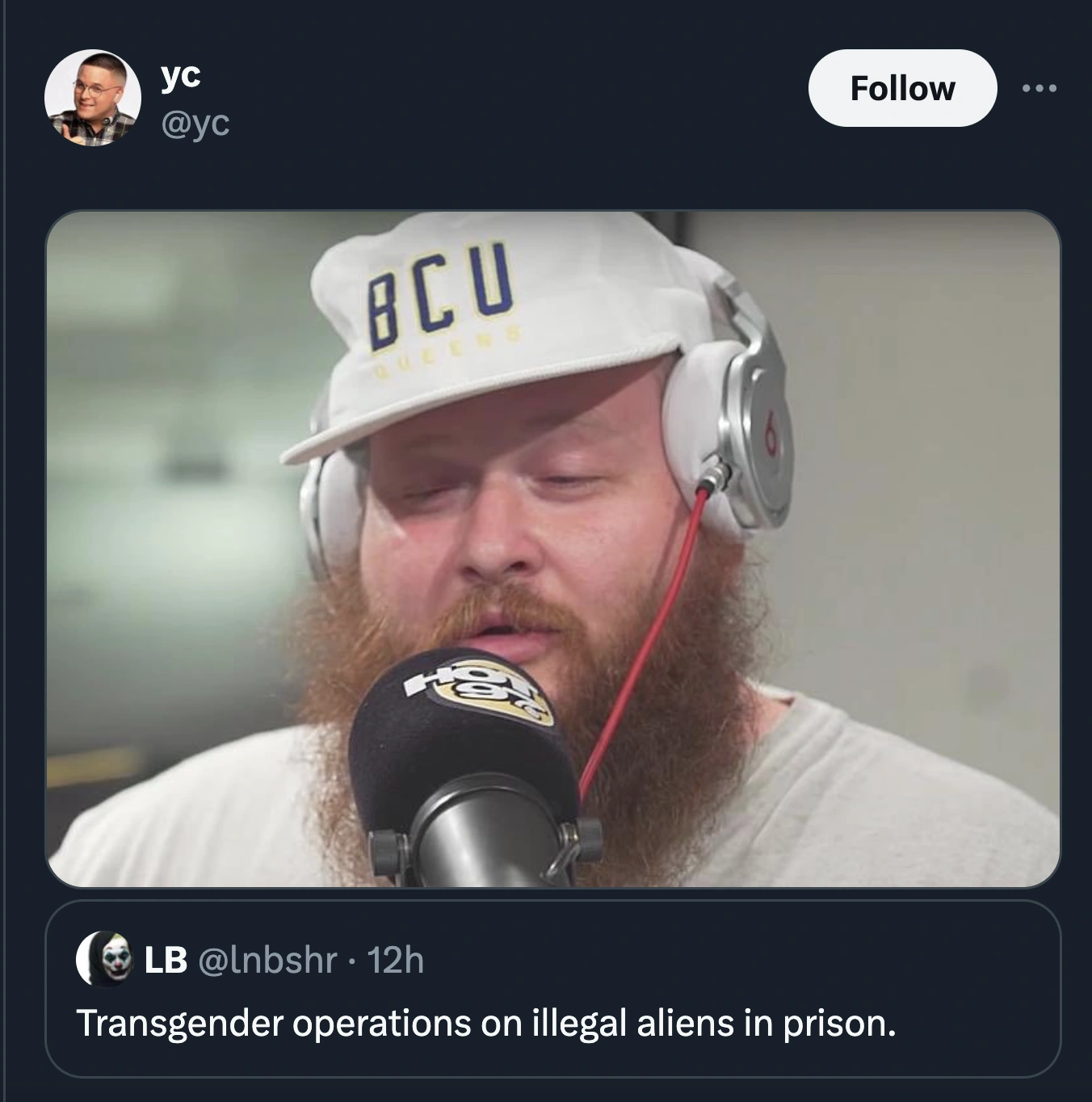Visit the @lnbshr handle profile
Viewport: 1092px width, 1102px height.
click(x=267, y=960)
